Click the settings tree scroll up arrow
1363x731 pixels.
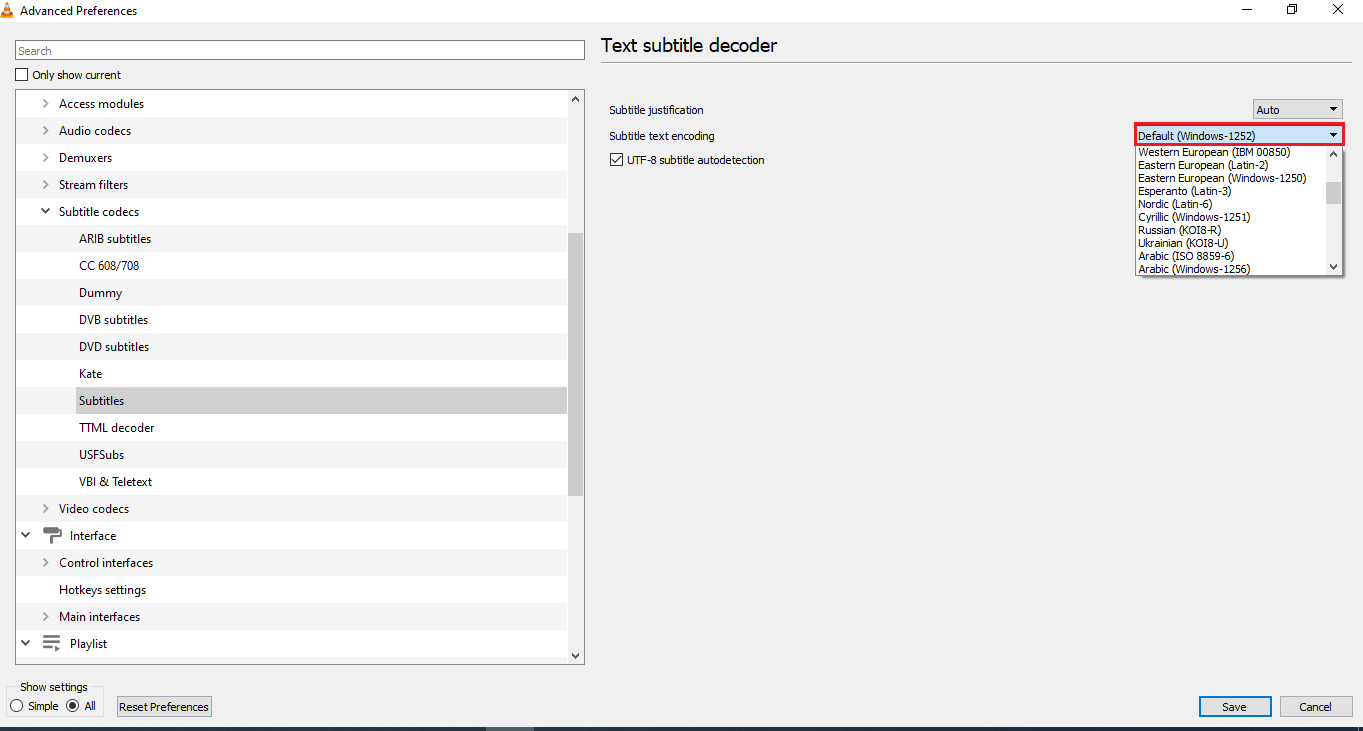pos(575,99)
